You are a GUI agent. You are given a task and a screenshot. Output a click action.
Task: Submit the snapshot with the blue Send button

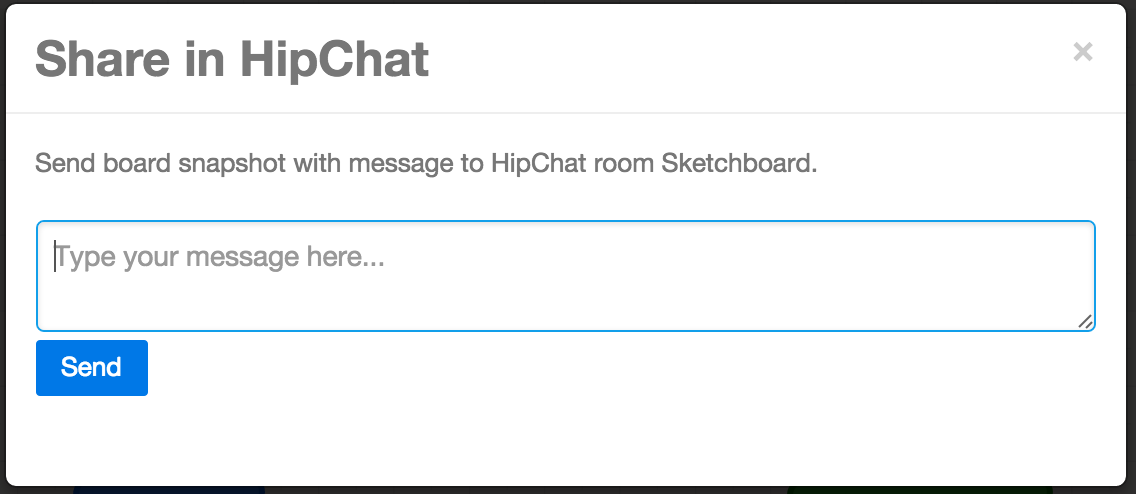92,368
